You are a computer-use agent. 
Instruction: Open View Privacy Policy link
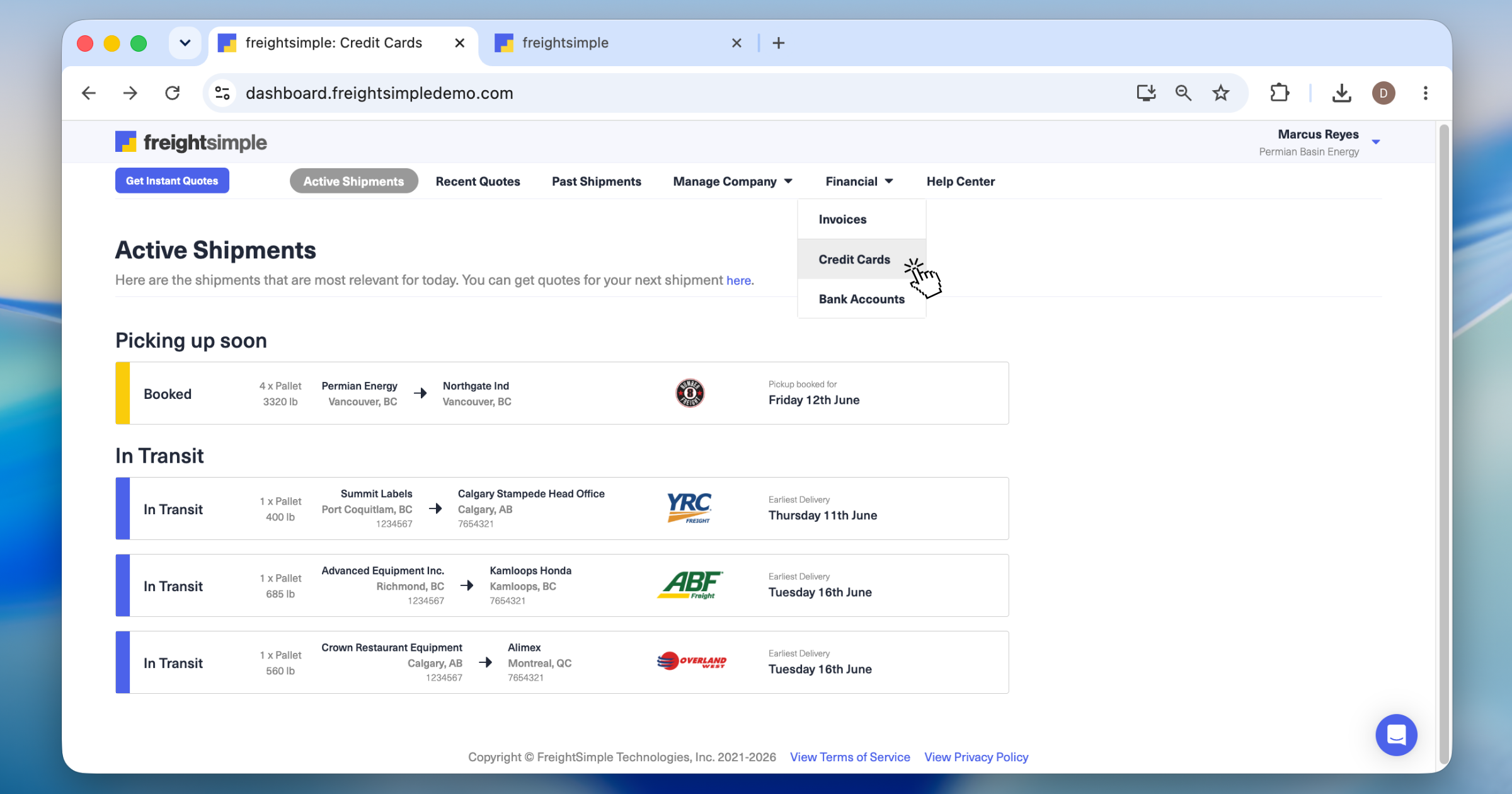click(x=976, y=757)
